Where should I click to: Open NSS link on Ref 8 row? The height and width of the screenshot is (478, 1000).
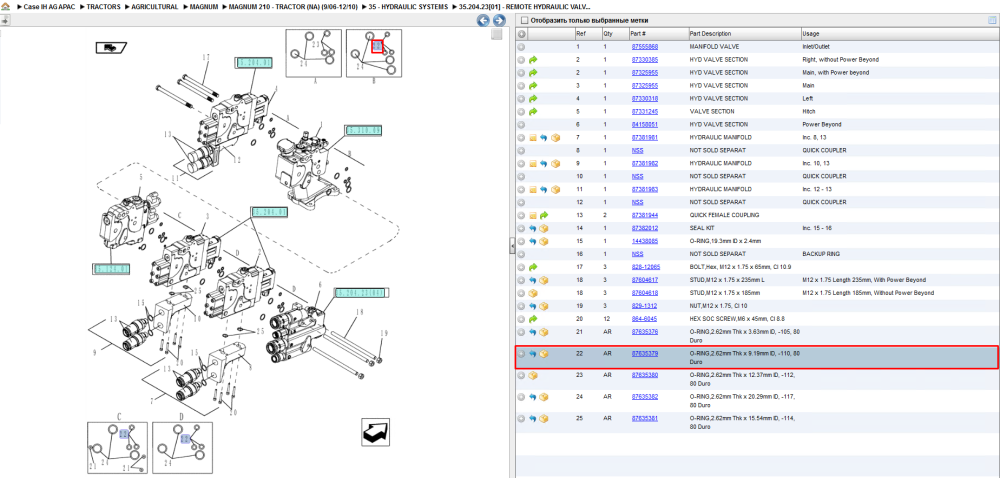click(637, 150)
